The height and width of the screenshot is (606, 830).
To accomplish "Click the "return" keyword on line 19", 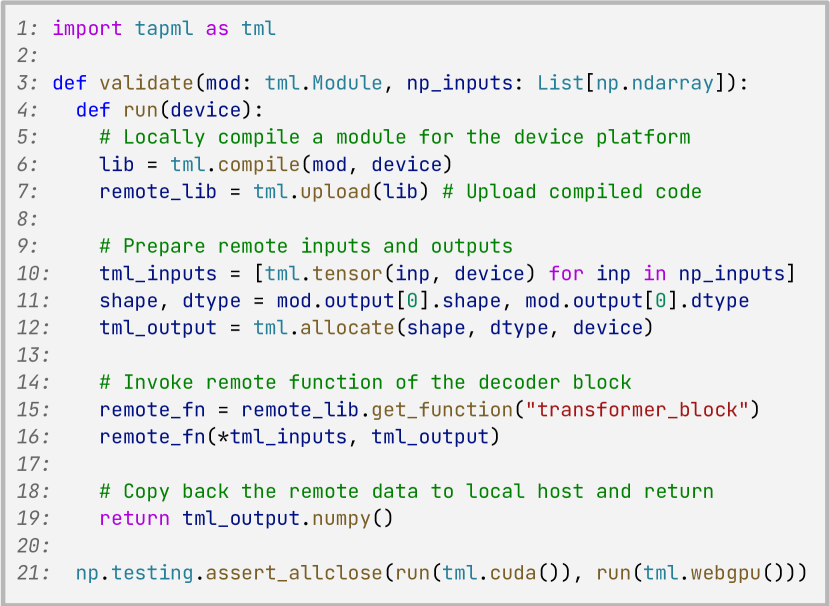I will 134,518.
